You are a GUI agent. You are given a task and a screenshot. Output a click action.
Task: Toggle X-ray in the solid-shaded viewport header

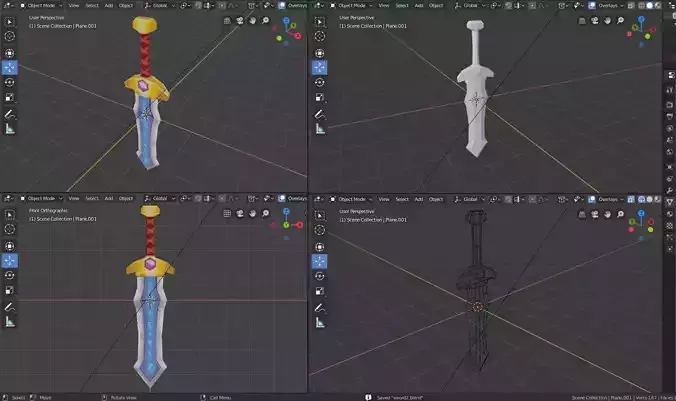pyautogui.click(x=631, y=6)
